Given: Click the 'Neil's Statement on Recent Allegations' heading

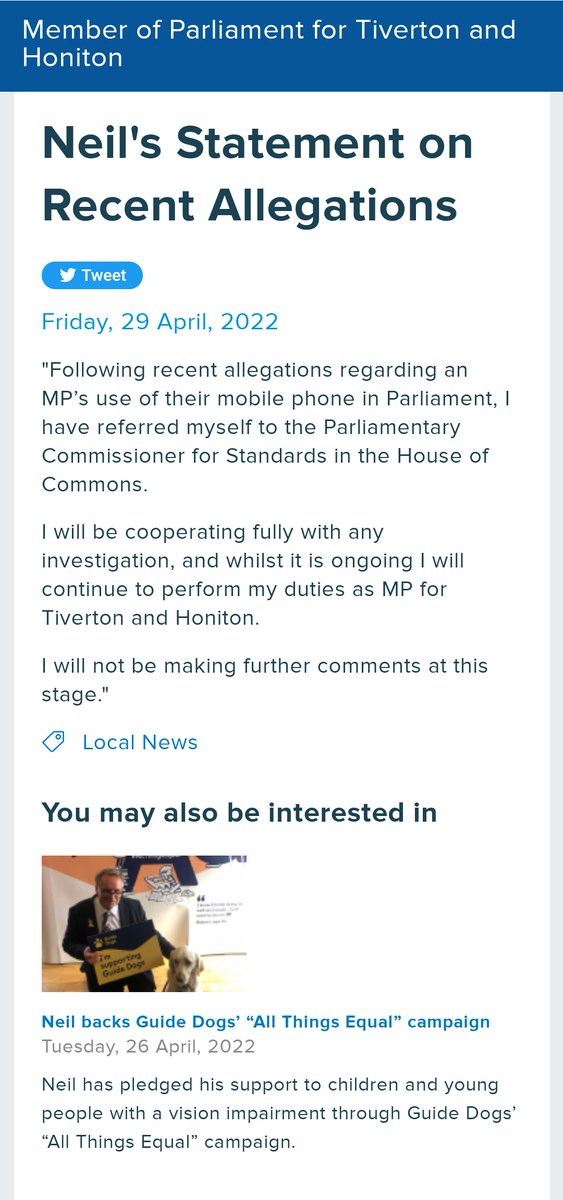Looking at the screenshot, I should point(257,175).
